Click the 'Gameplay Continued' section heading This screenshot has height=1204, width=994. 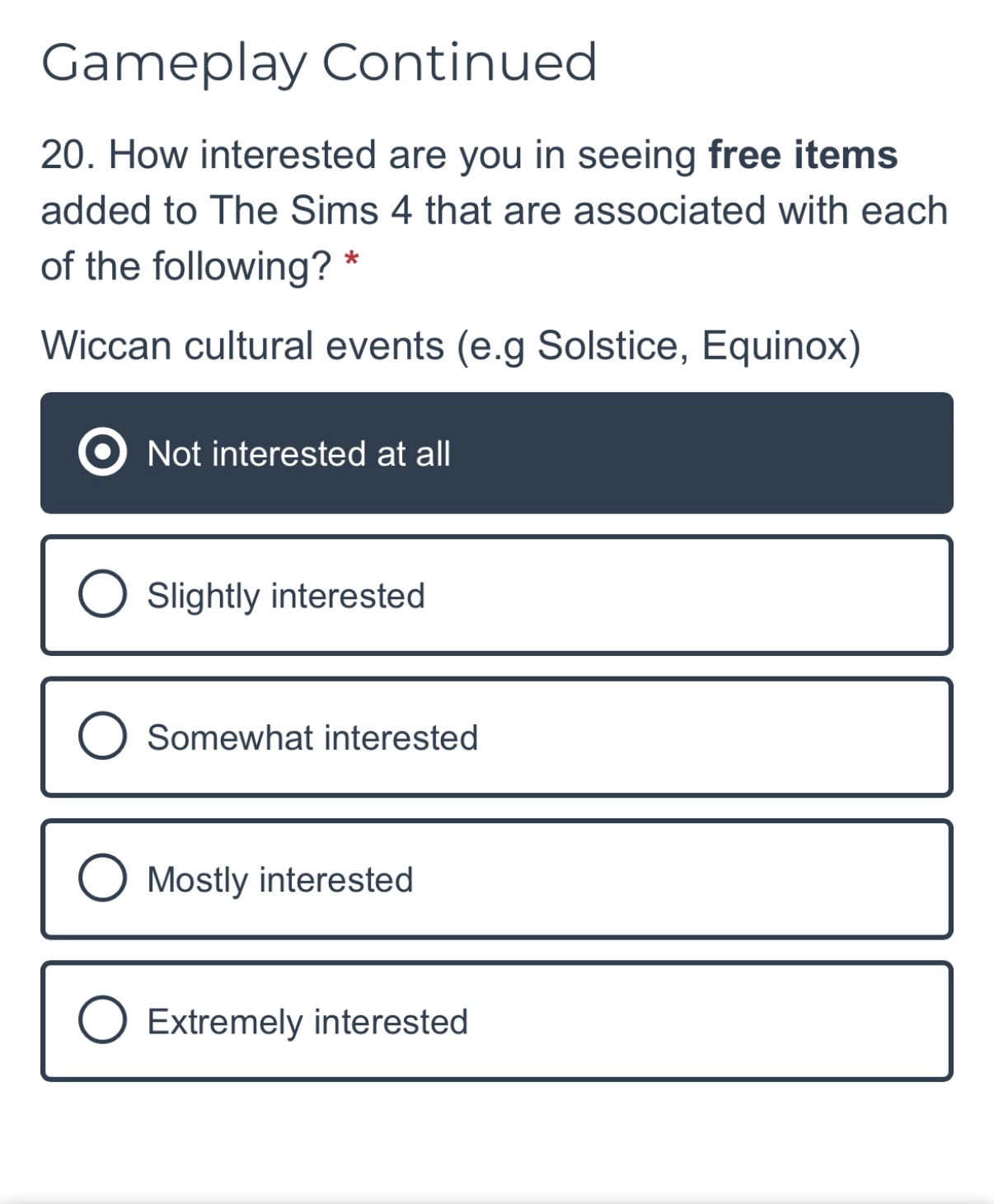(x=319, y=63)
